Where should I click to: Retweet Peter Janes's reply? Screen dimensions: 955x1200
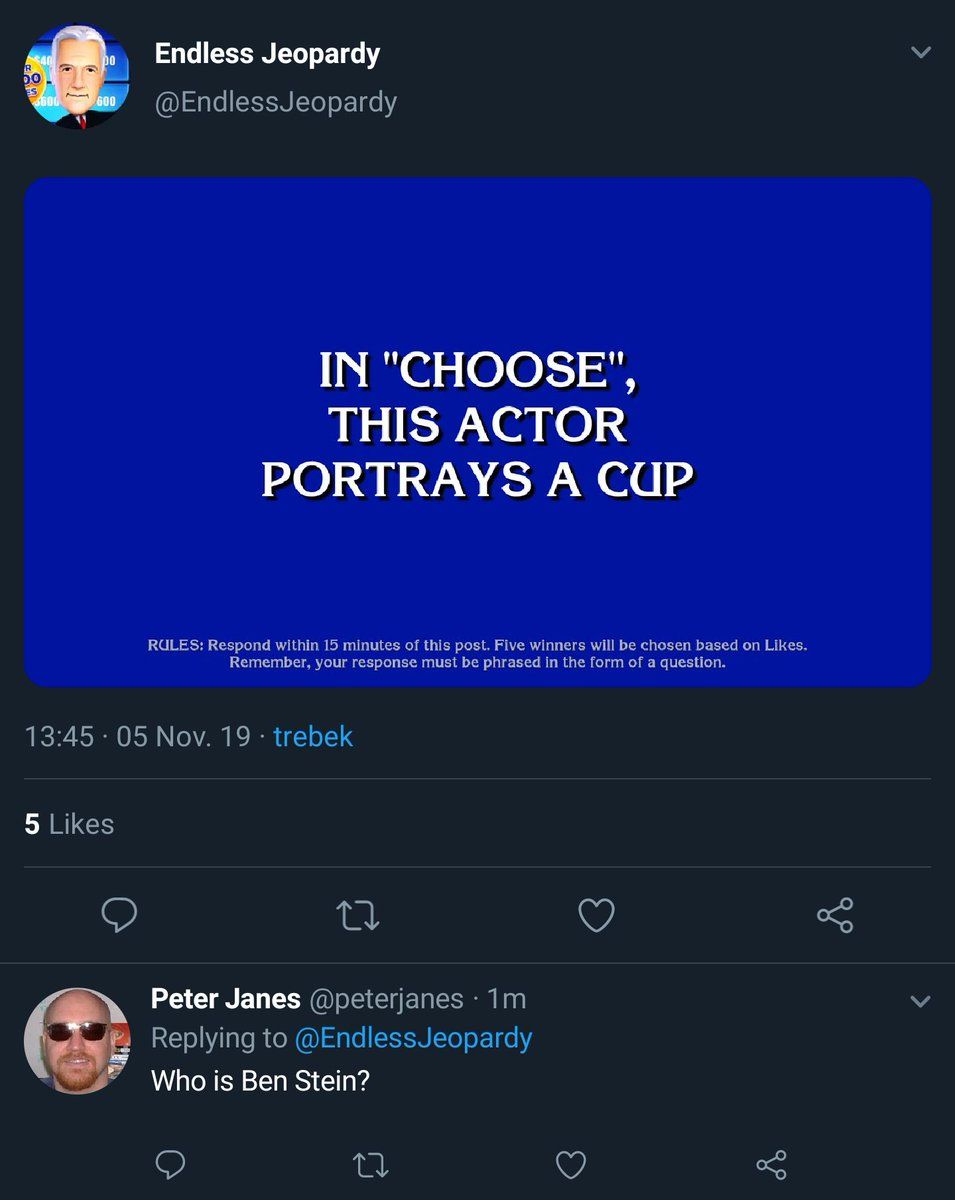371,1164
